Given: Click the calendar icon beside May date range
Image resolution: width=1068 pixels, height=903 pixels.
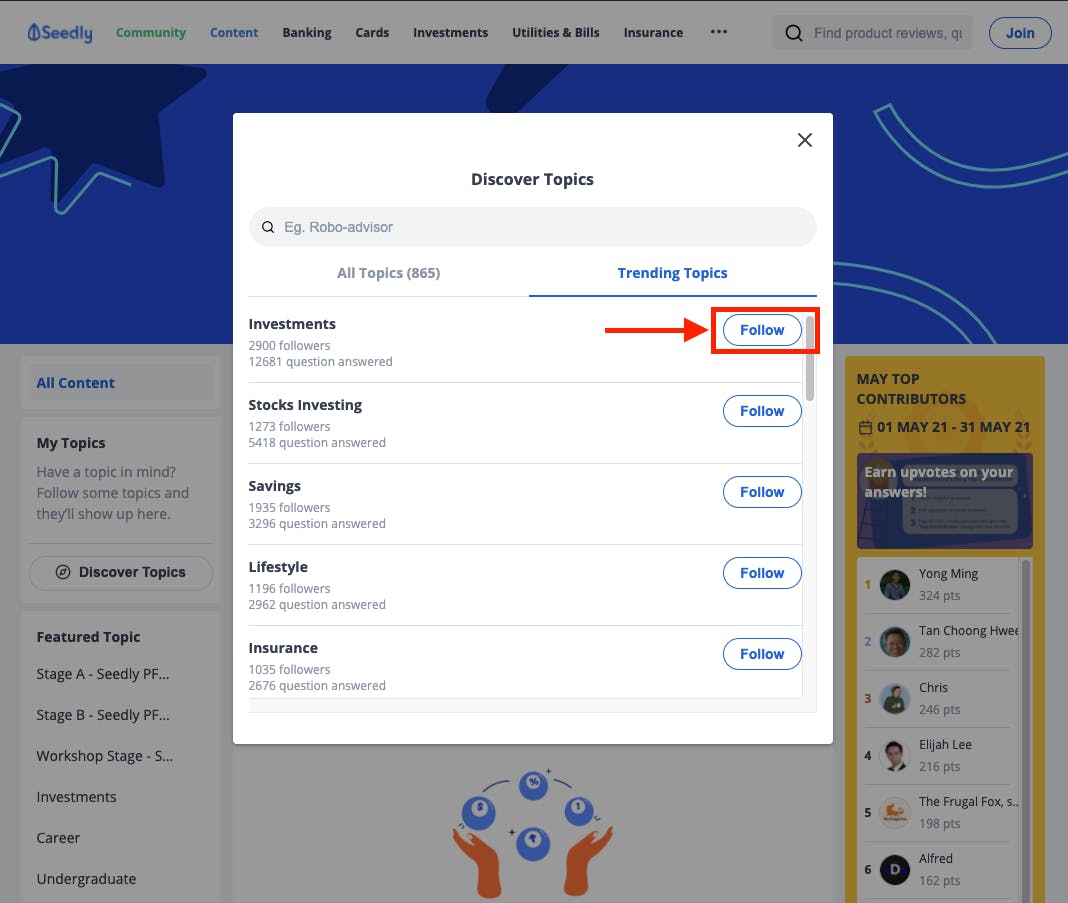Looking at the screenshot, I should coord(865,428).
